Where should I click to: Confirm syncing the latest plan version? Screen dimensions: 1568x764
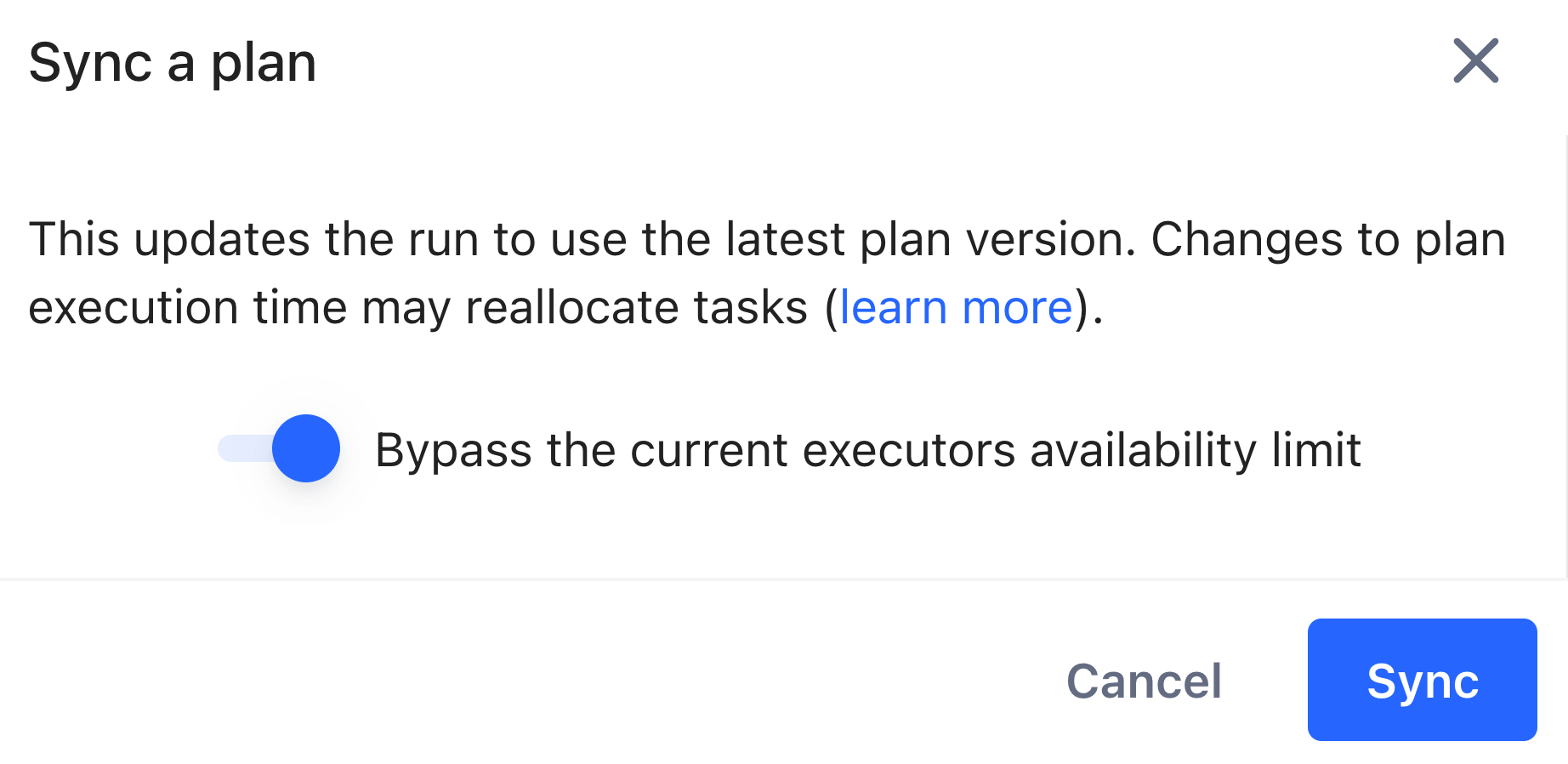[x=1422, y=680]
